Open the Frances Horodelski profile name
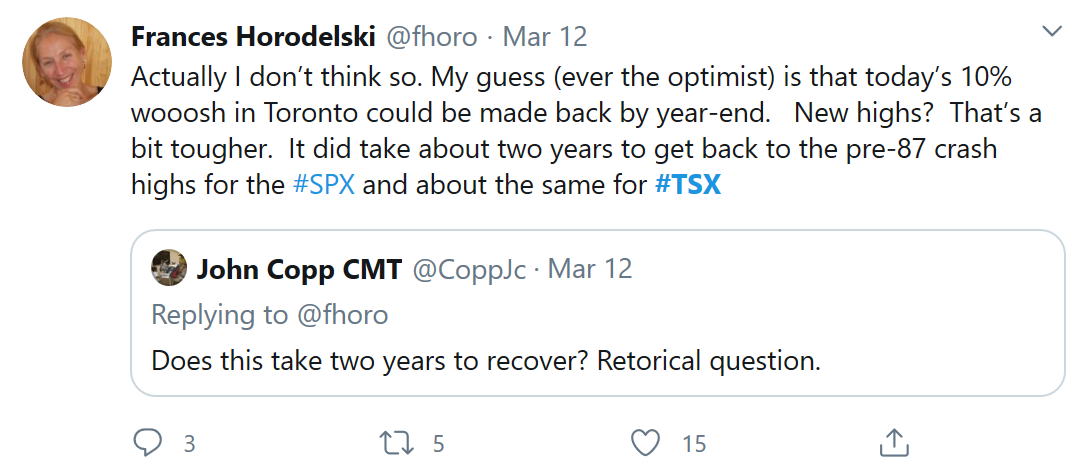Image resolution: width=1087 pixels, height=471 pixels. tap(253, 37)
